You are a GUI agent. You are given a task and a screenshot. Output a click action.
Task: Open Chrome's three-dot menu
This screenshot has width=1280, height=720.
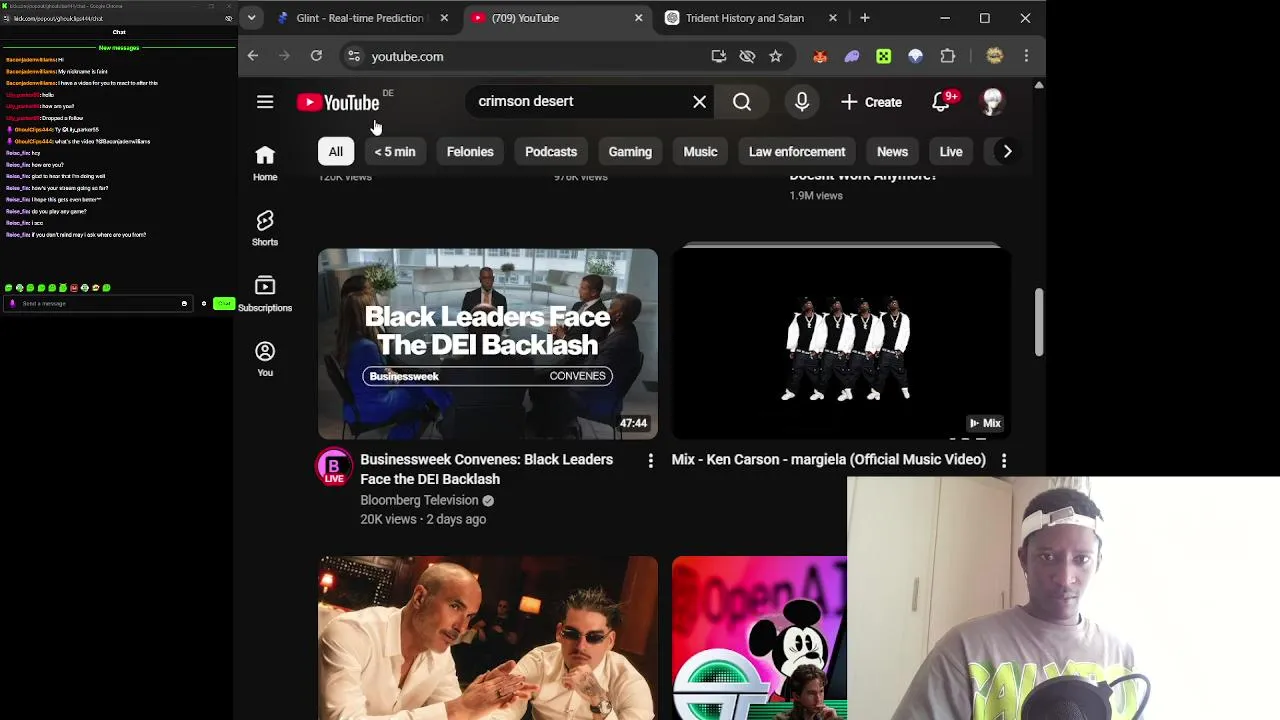[1026, 56]
